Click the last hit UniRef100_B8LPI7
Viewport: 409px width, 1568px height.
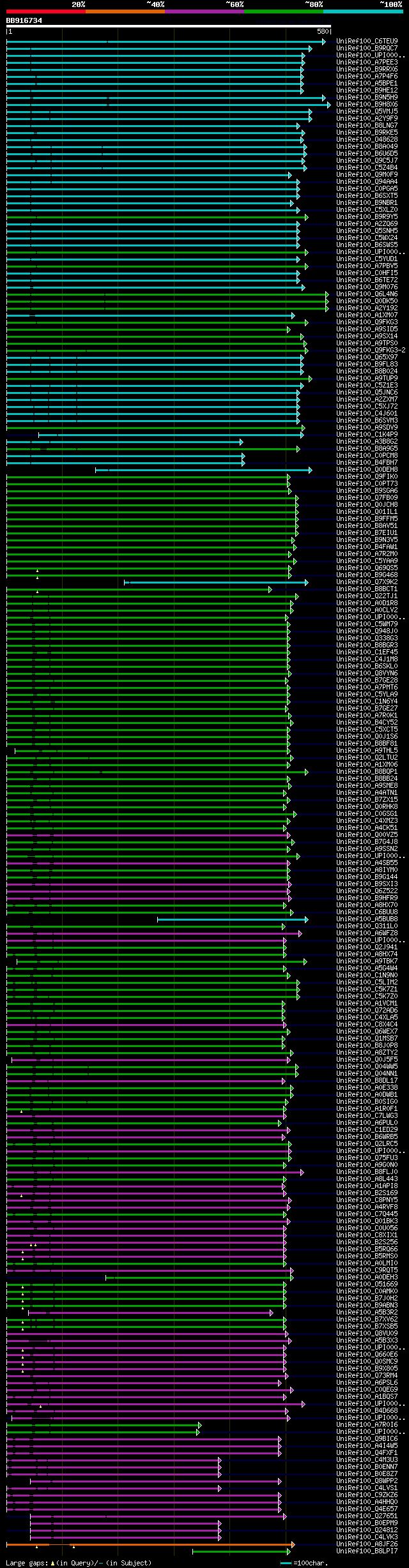pos(367,1551)
